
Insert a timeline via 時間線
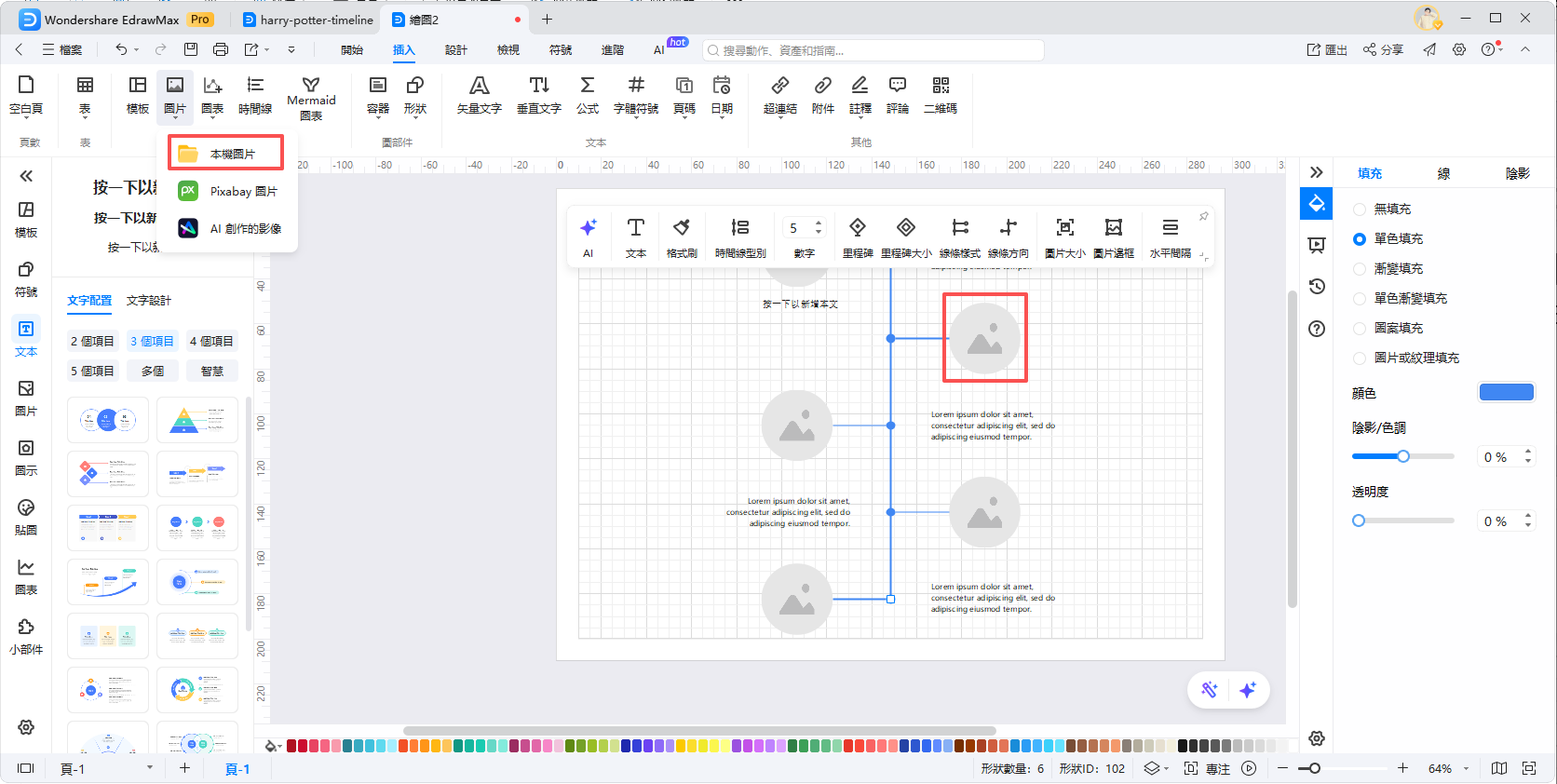tap(255, 95)
